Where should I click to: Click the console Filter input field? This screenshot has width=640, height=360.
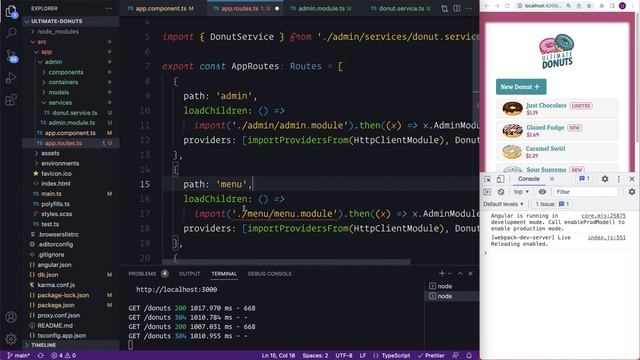[x=587, y=192]
